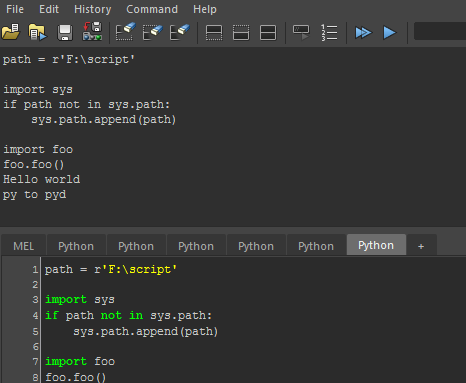Screen dimensions: 466x383
Task: Save the script with the floppy disk icon
Action: click(x=65, y=33)
